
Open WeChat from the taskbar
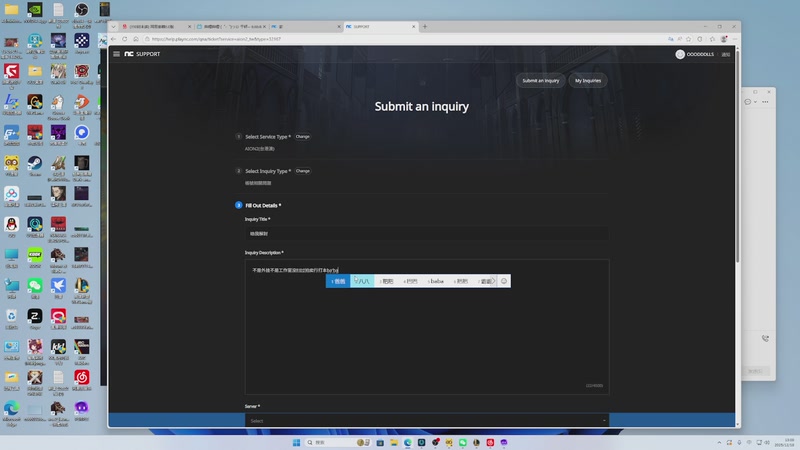[x=463, y=442]
